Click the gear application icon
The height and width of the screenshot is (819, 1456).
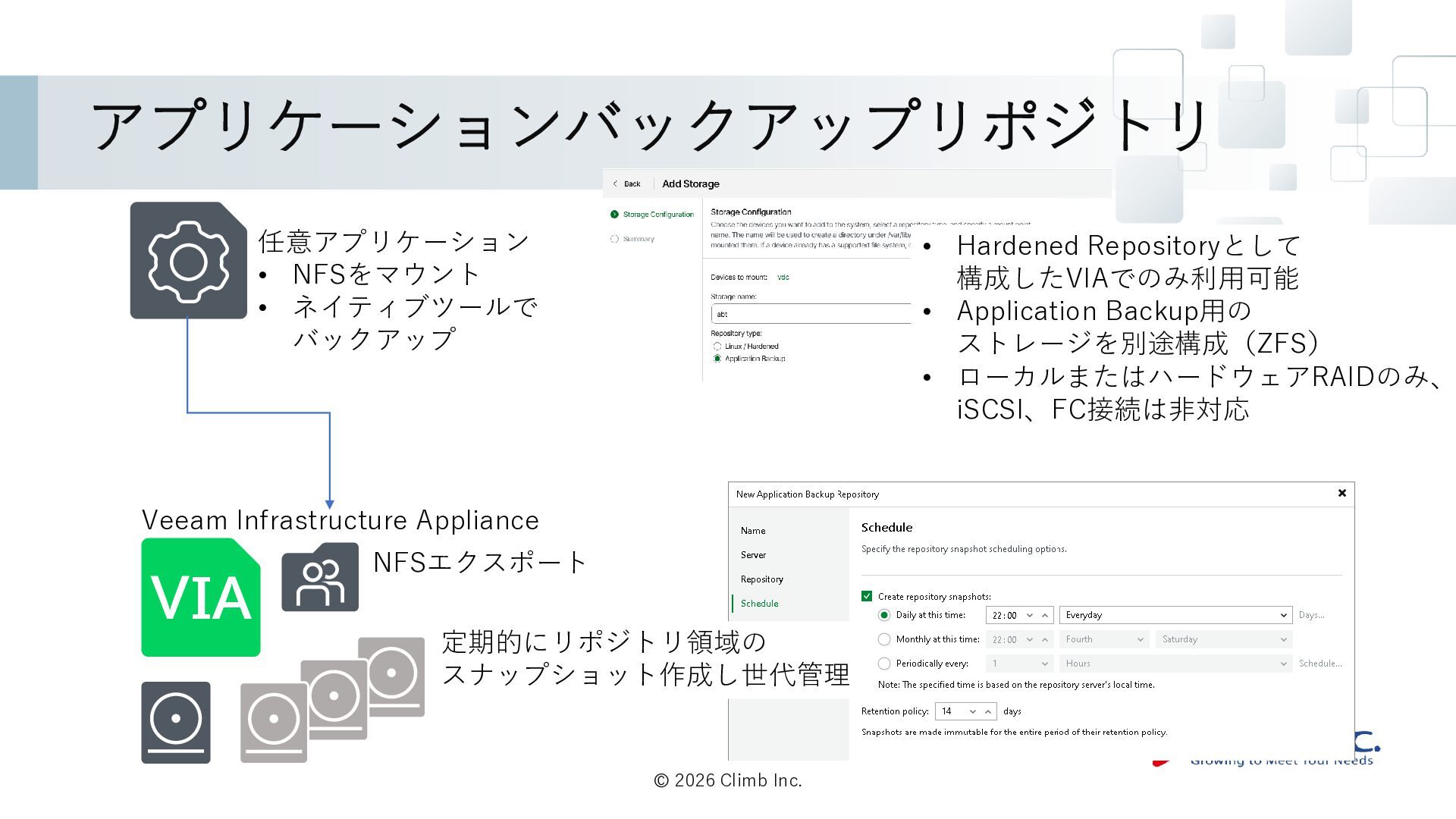pos(188,260)
